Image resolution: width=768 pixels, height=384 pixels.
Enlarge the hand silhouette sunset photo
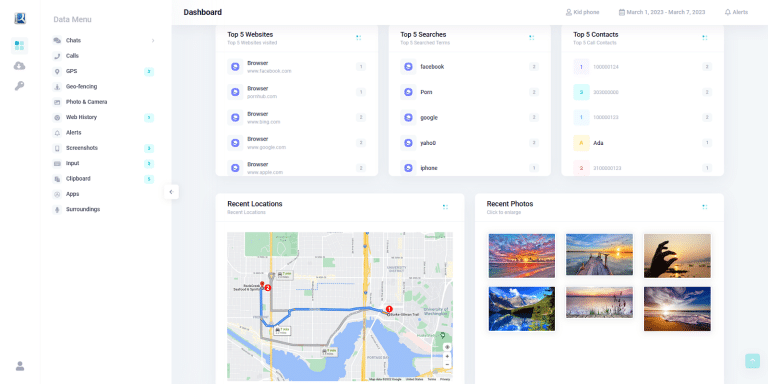pyautogui.click(x=677, y=256)
